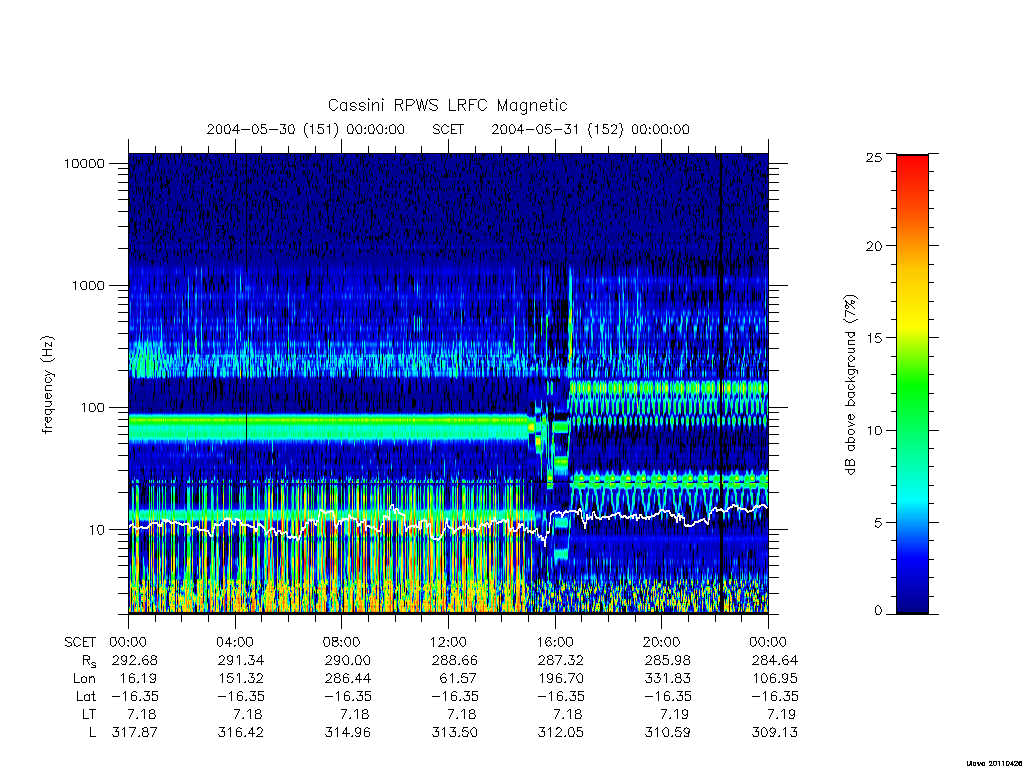
Task: Select the 10000 Hz frequency axis label
Action: (x=84, y=163)
